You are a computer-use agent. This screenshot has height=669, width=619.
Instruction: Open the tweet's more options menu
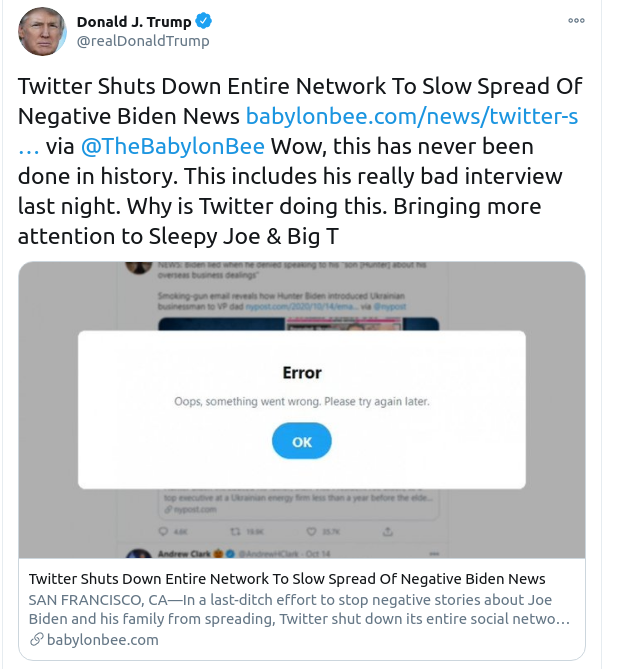576,20
